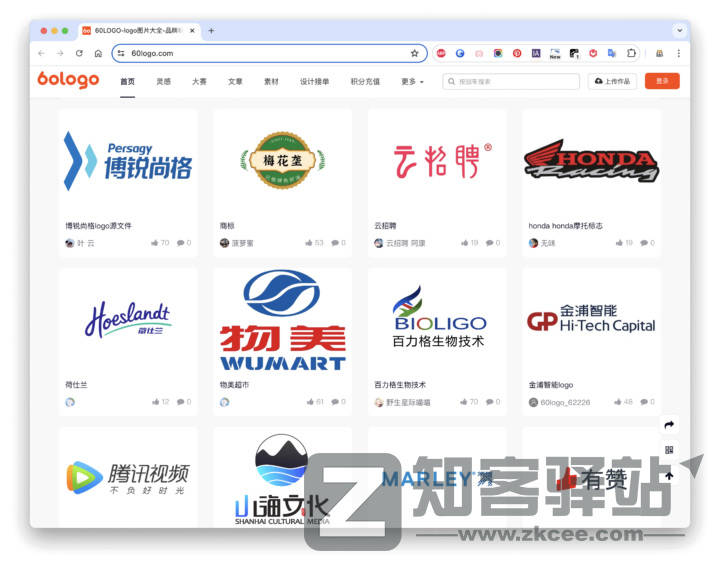This screenshot has width=720, height=567.
Task: Open the site information icon in address bar
Action: 121,53
